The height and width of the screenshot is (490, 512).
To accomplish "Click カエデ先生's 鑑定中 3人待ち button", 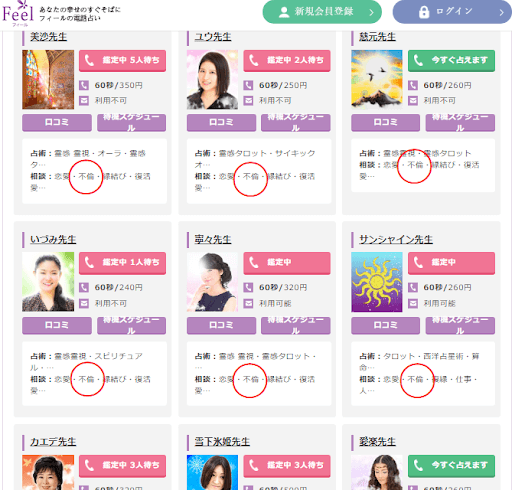I will pos(122,466).
